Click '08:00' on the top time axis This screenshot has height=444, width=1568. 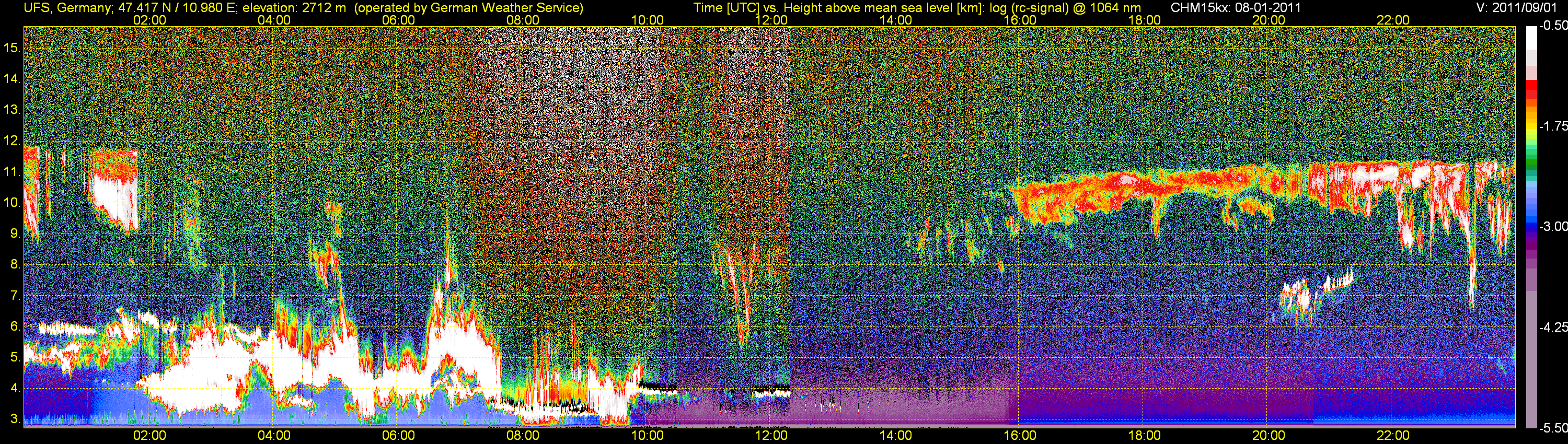coord(523,20)
